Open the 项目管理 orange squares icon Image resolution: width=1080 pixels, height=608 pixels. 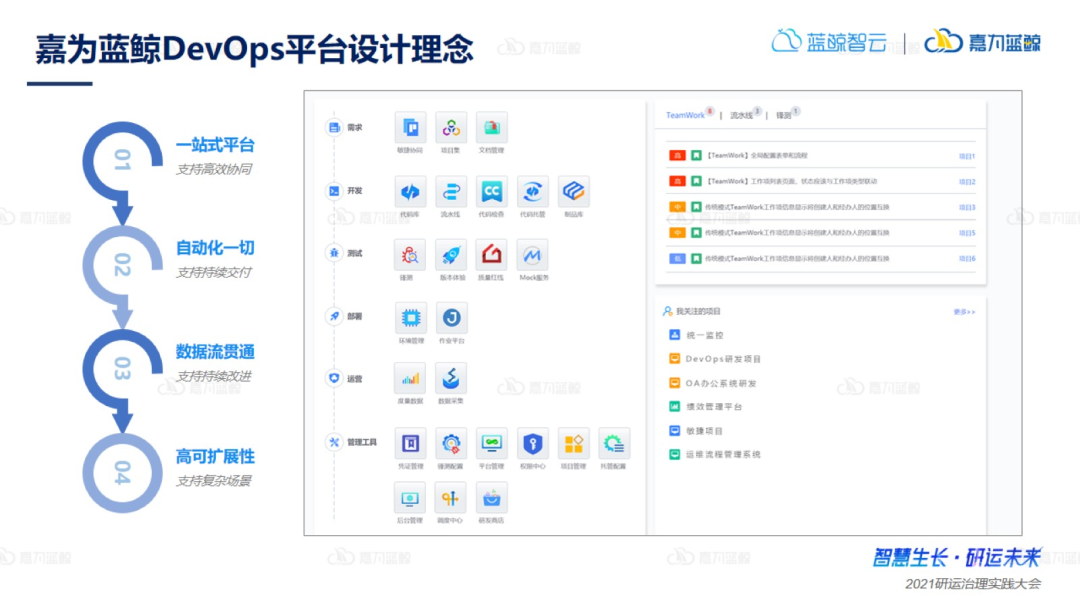[573, 443]
